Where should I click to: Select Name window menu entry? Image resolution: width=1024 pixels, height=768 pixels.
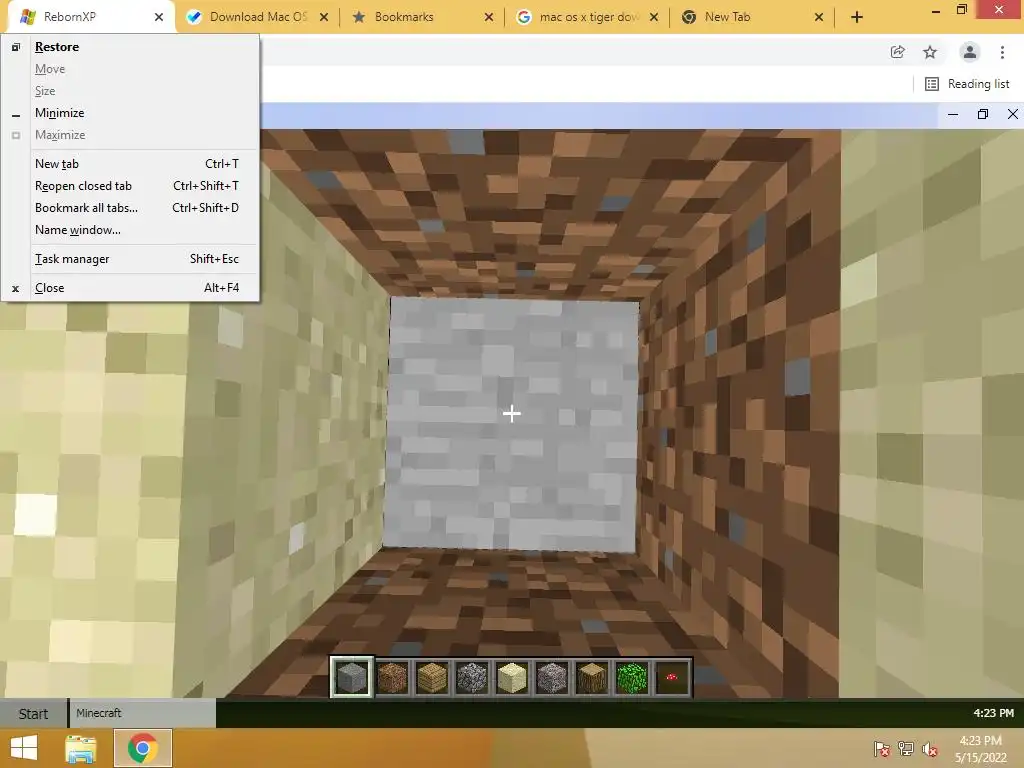[130, 230]
